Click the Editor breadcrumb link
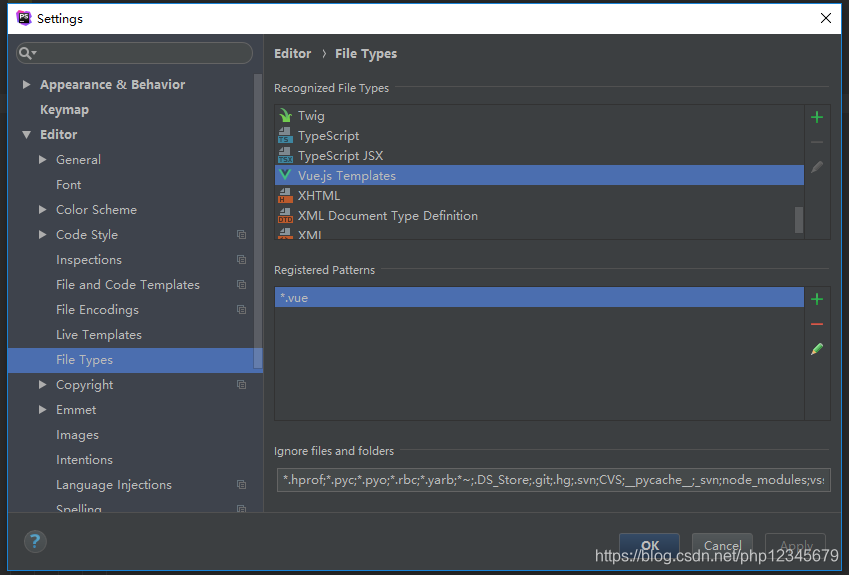Viewport: 849px width, 575px height. (x=292, y=54)
